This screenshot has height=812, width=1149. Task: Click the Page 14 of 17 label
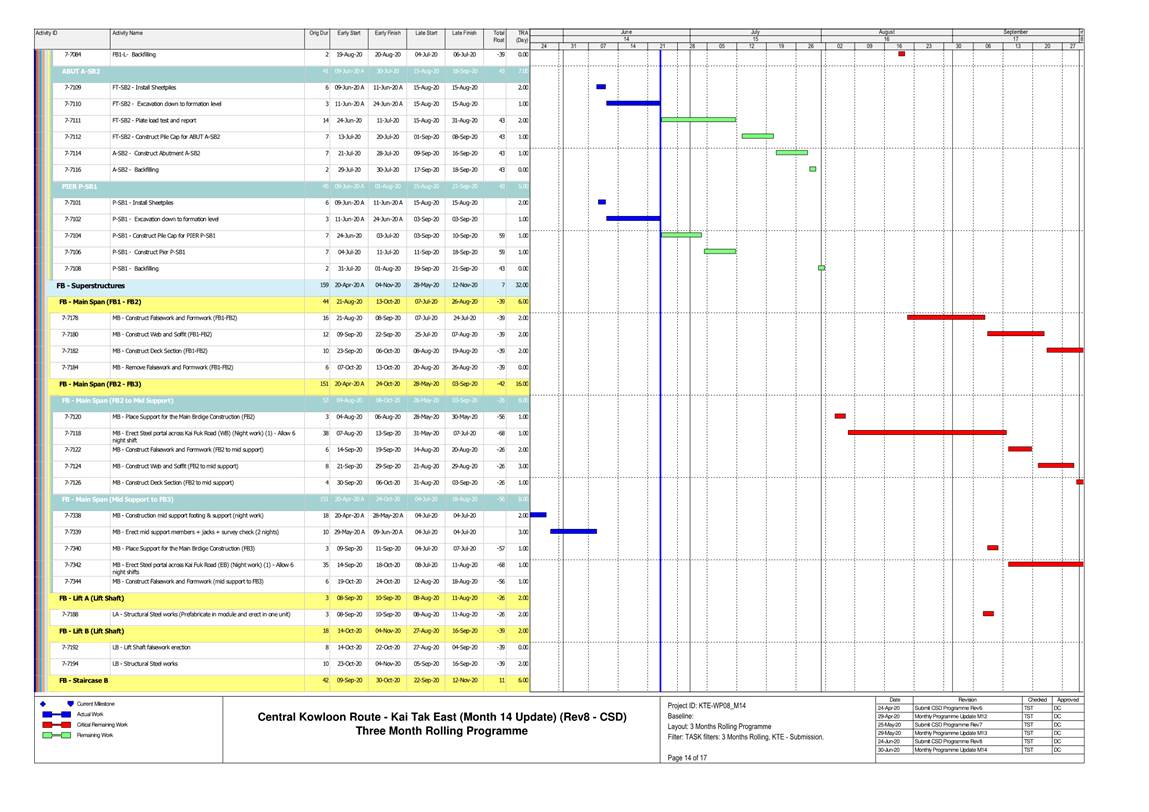click(687, 757)
